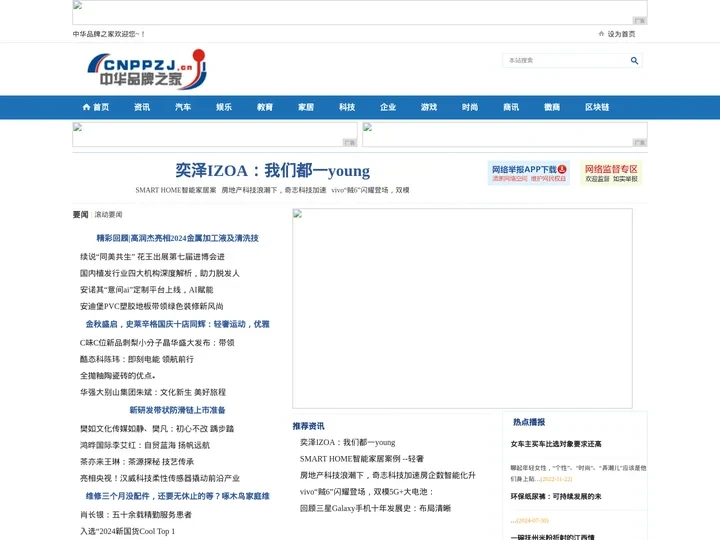The width and height of the screenshot is (720, 540).
Task: Open article 续说“同美共生” 花王出展第七届进博会进
Action: coord(152,257)
